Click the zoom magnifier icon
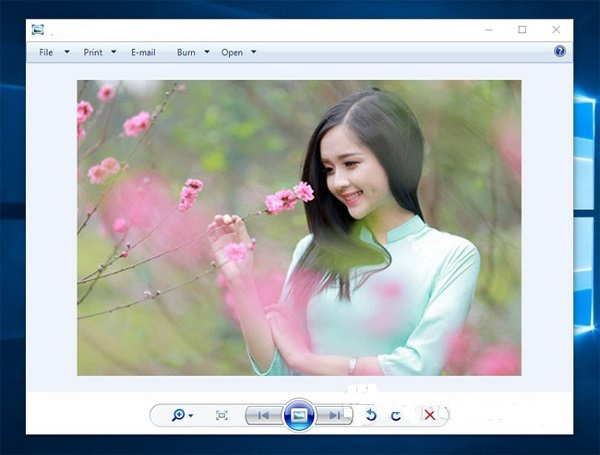 178,415
